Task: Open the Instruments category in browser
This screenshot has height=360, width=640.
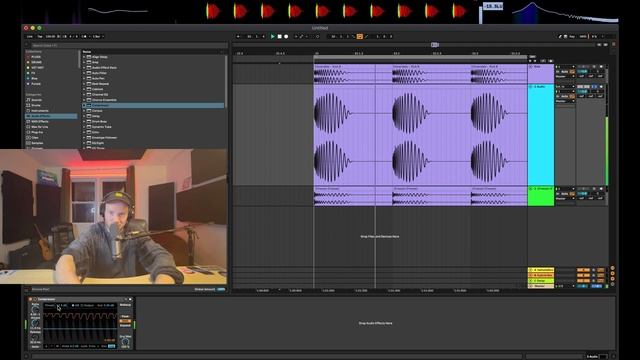Action: (x=40, y=111)
